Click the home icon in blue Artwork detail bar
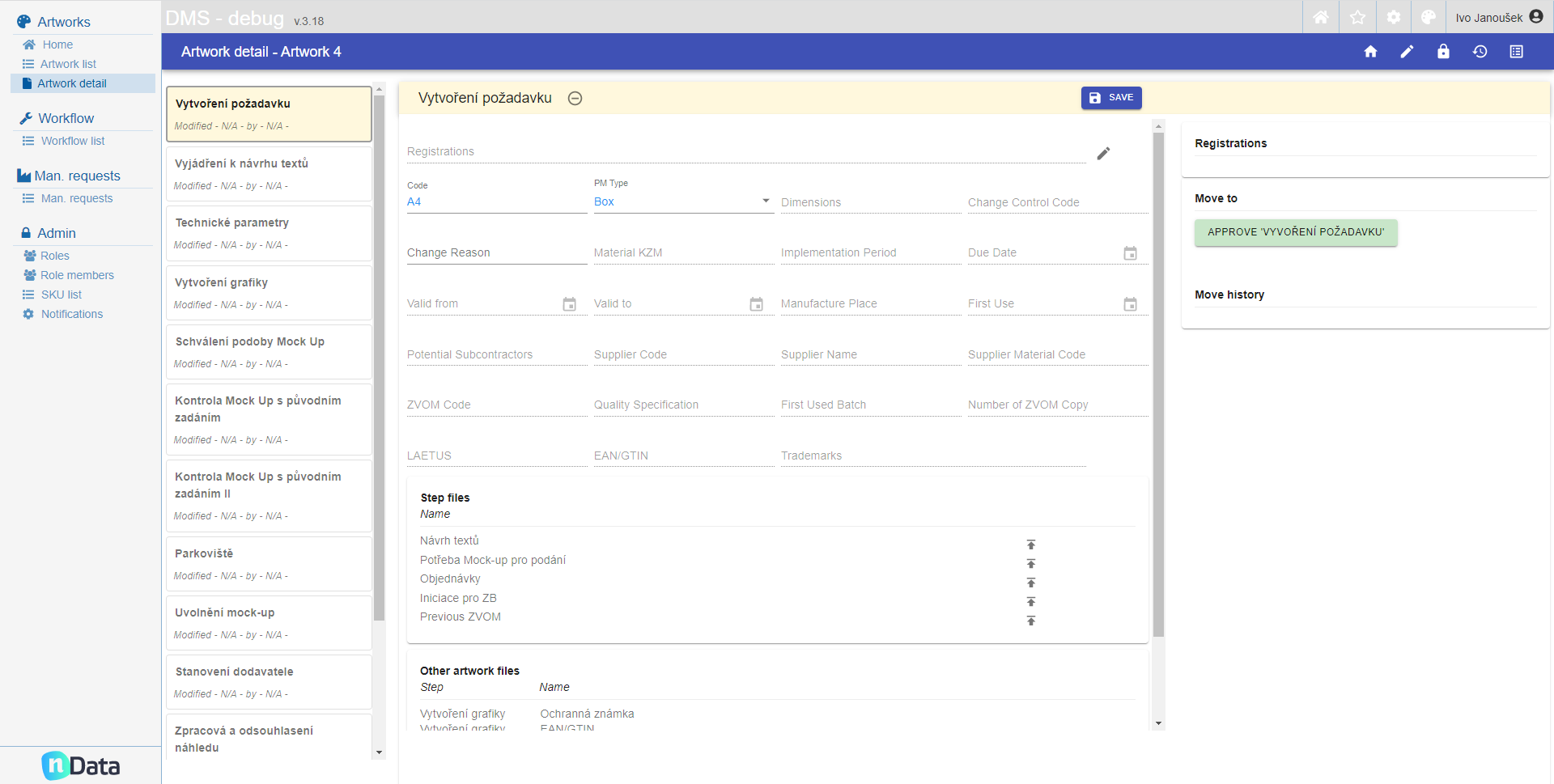 pyautogui.click(x=1370, y=52)
